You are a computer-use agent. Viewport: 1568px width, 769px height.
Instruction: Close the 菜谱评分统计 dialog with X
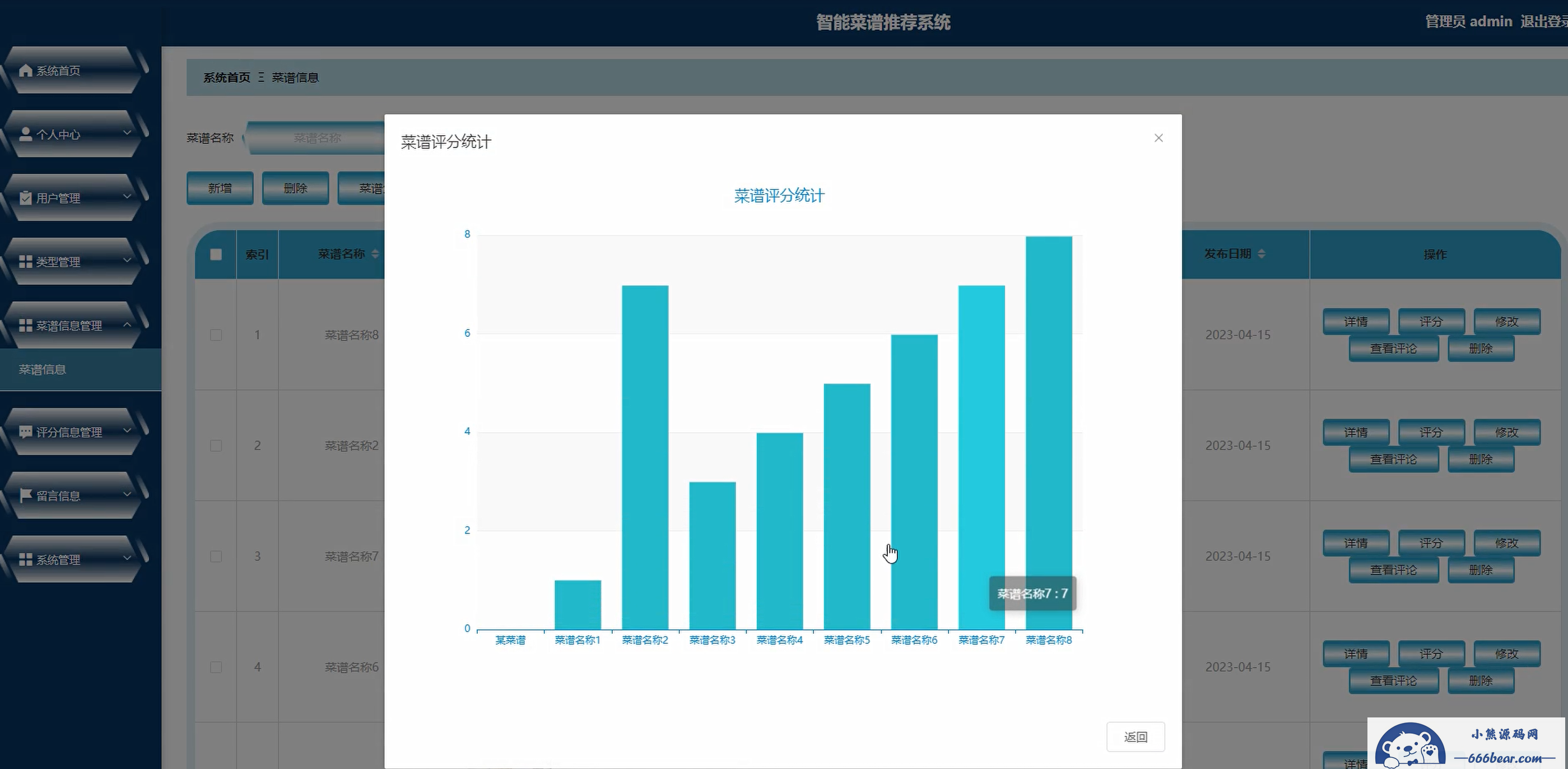[1158, 138]
